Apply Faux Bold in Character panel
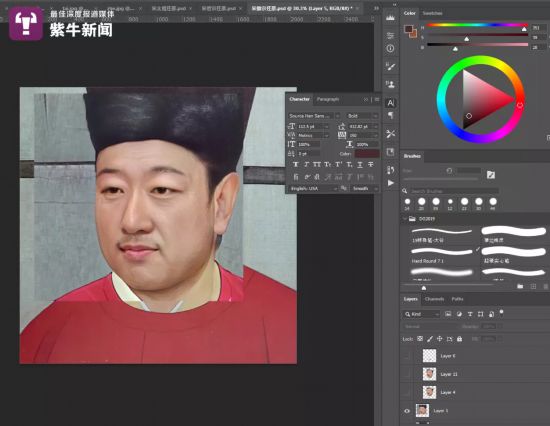Image resolution: width=550 pixels, height=426 pixels. (295, 164)
